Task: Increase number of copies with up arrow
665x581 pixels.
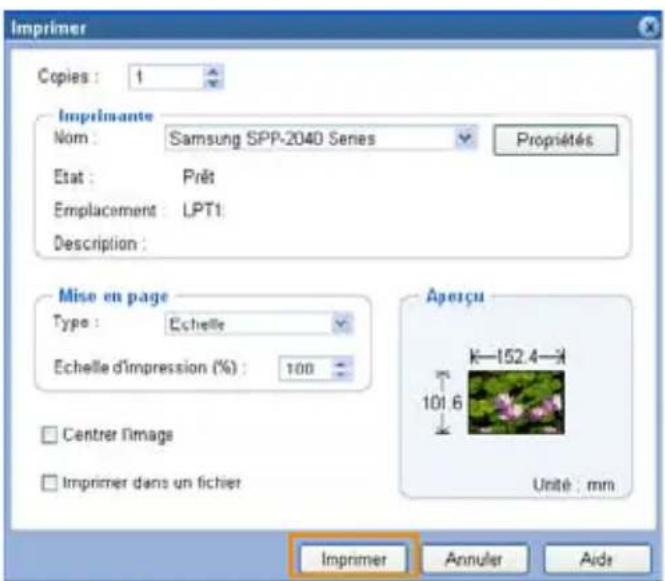Action: tap(213, 71)
